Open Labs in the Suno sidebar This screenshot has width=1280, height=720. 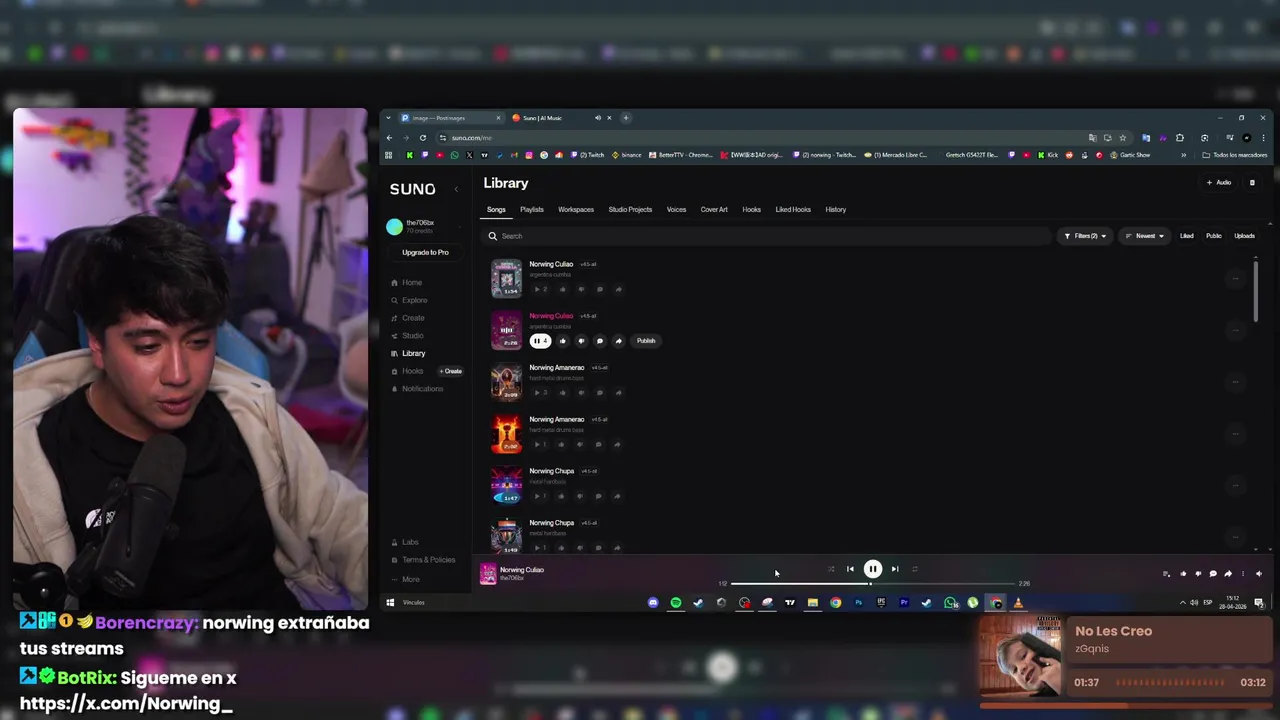pyautogui.click(x=405, y=542)
